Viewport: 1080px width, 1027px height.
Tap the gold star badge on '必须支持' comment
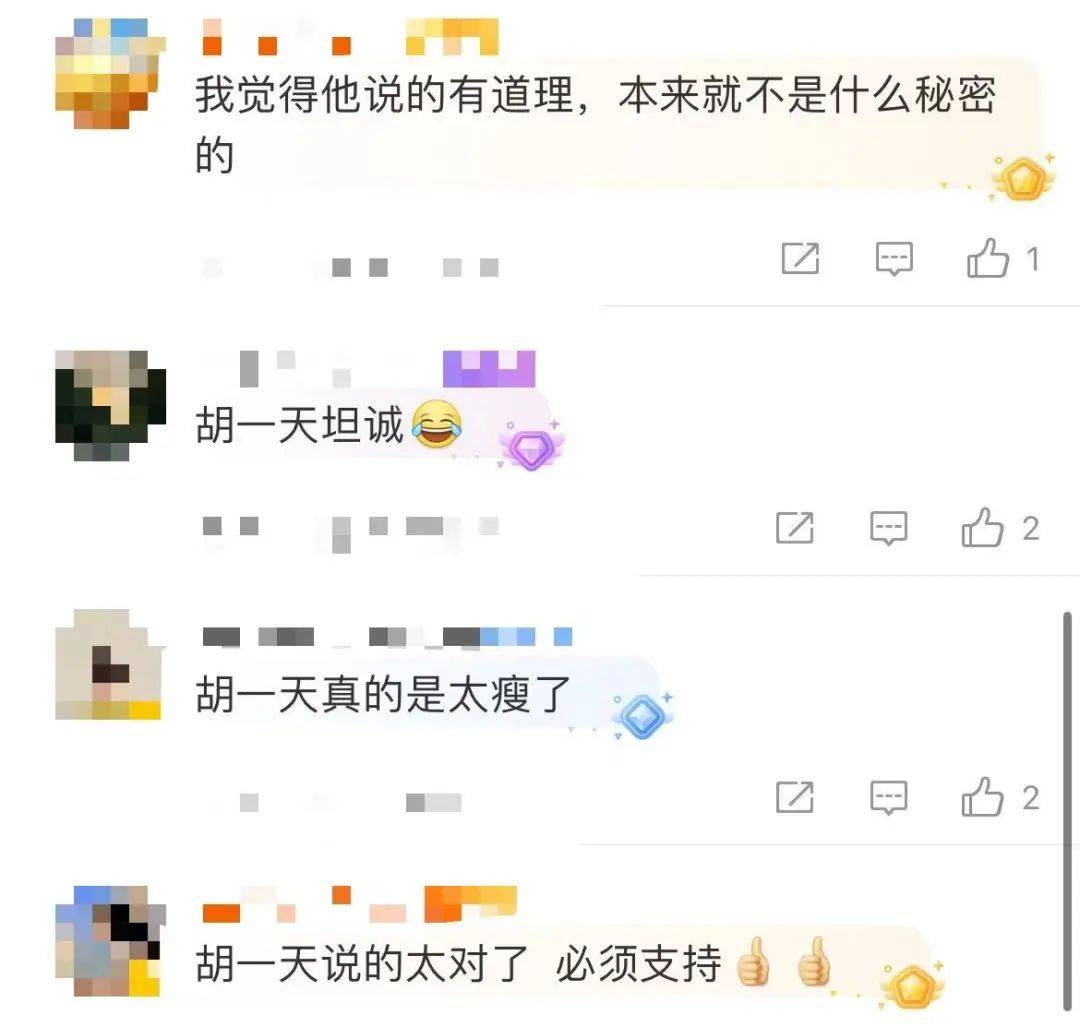click(x=913, y=986)
